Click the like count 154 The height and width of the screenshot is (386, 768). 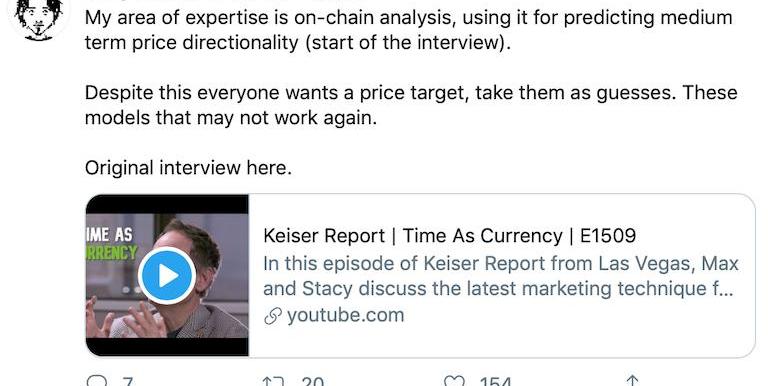pyautogui.click(x=495, y=381)
